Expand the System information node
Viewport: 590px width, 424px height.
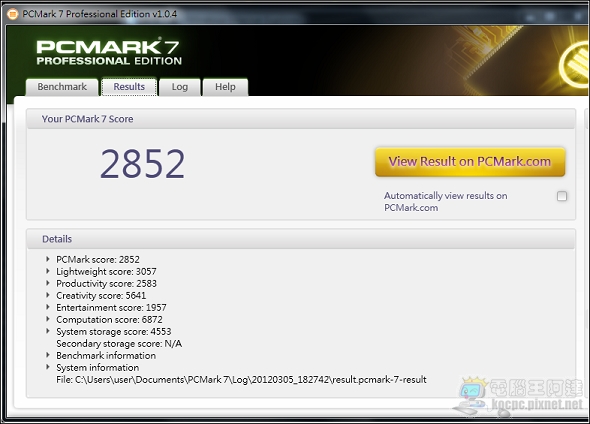tap(48, 367)
